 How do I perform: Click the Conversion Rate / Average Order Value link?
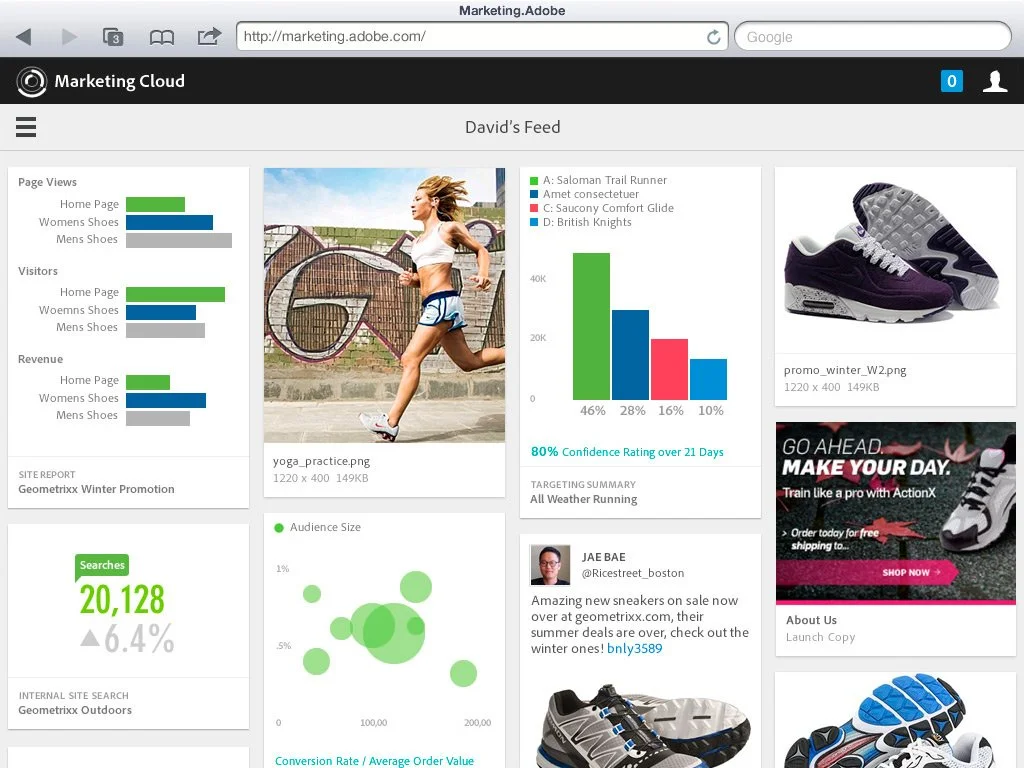click(x=374, y=761)
